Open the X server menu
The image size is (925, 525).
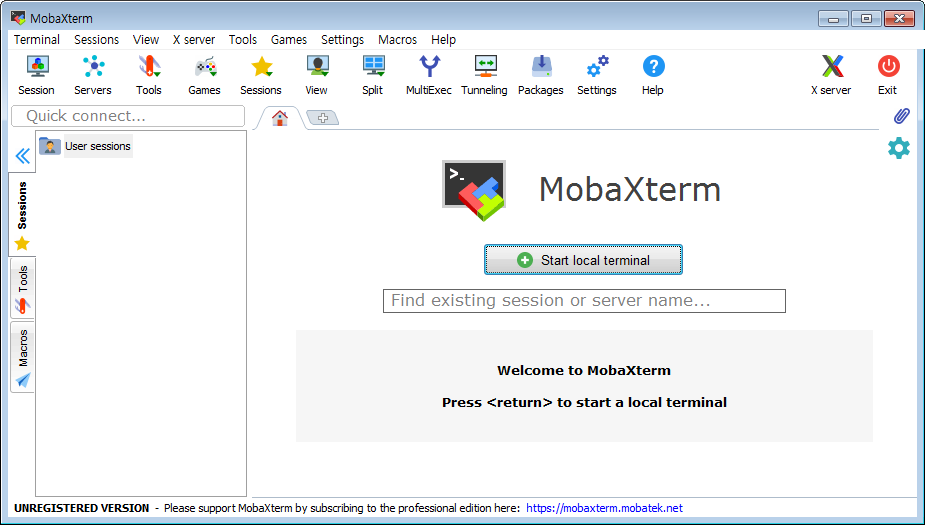click(194, 40)
